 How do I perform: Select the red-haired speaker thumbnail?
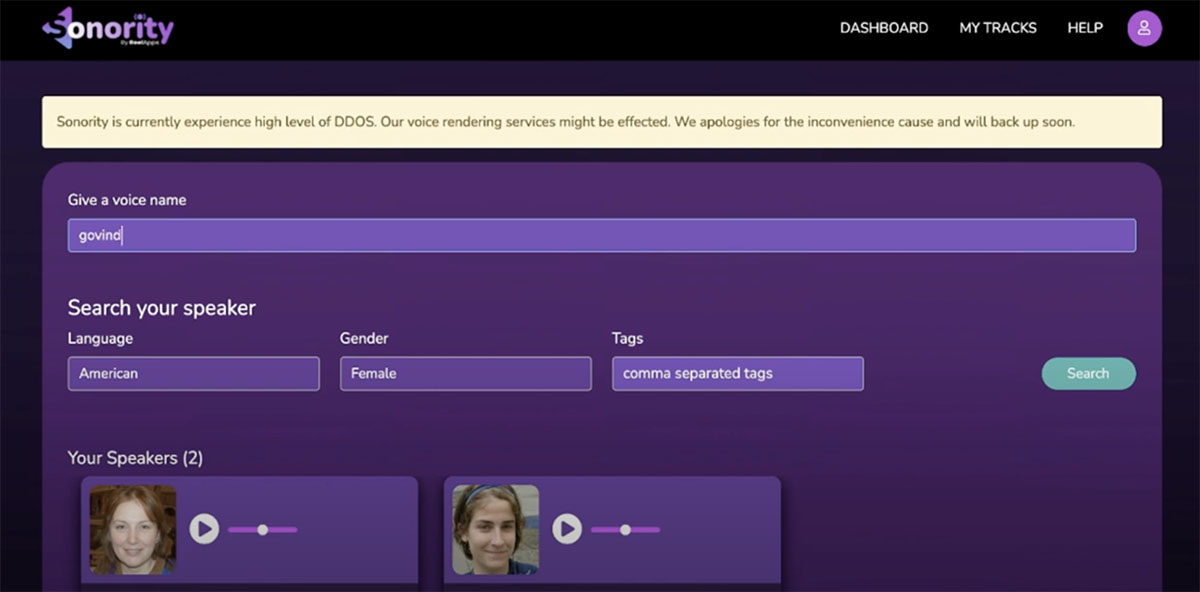133,530
